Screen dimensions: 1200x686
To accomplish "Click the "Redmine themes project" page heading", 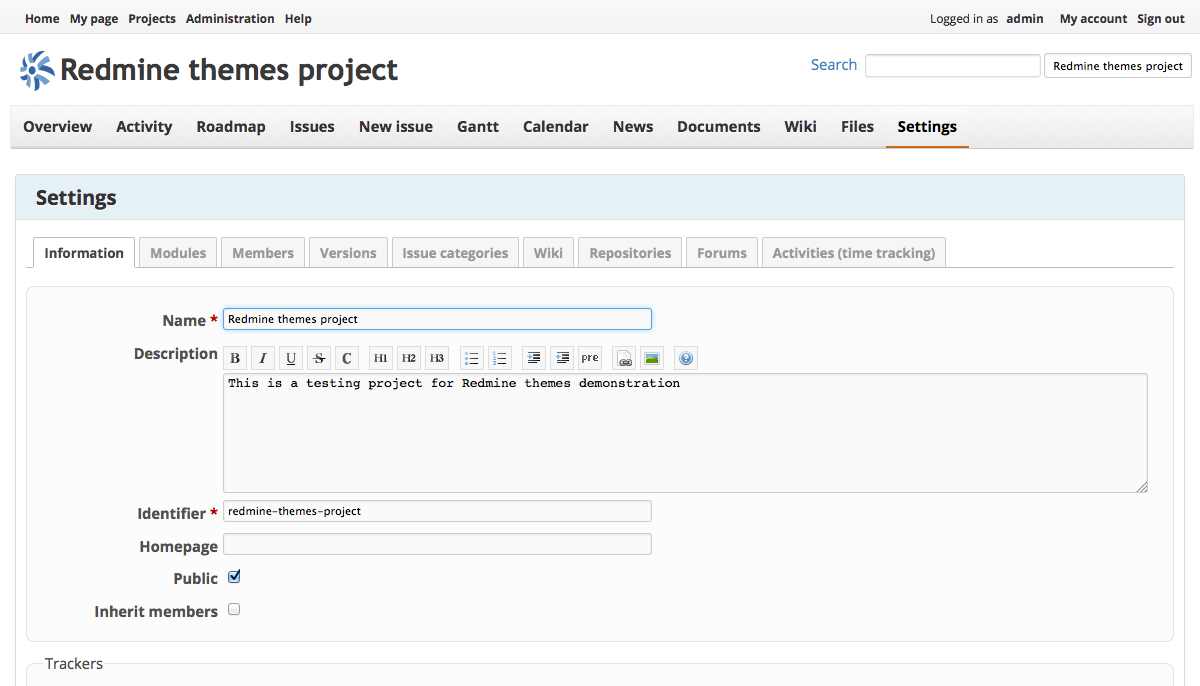I will click(x=229, y=70).
